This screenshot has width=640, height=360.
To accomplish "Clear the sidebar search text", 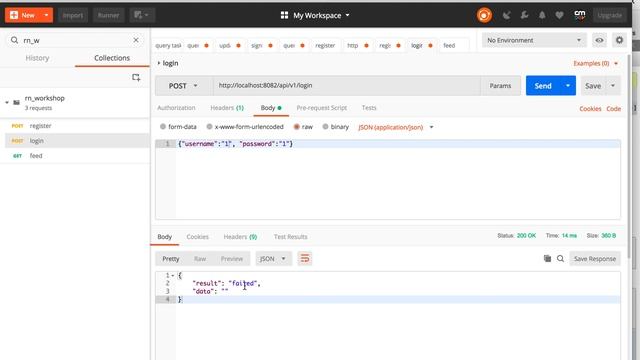I will pos(136,40).
